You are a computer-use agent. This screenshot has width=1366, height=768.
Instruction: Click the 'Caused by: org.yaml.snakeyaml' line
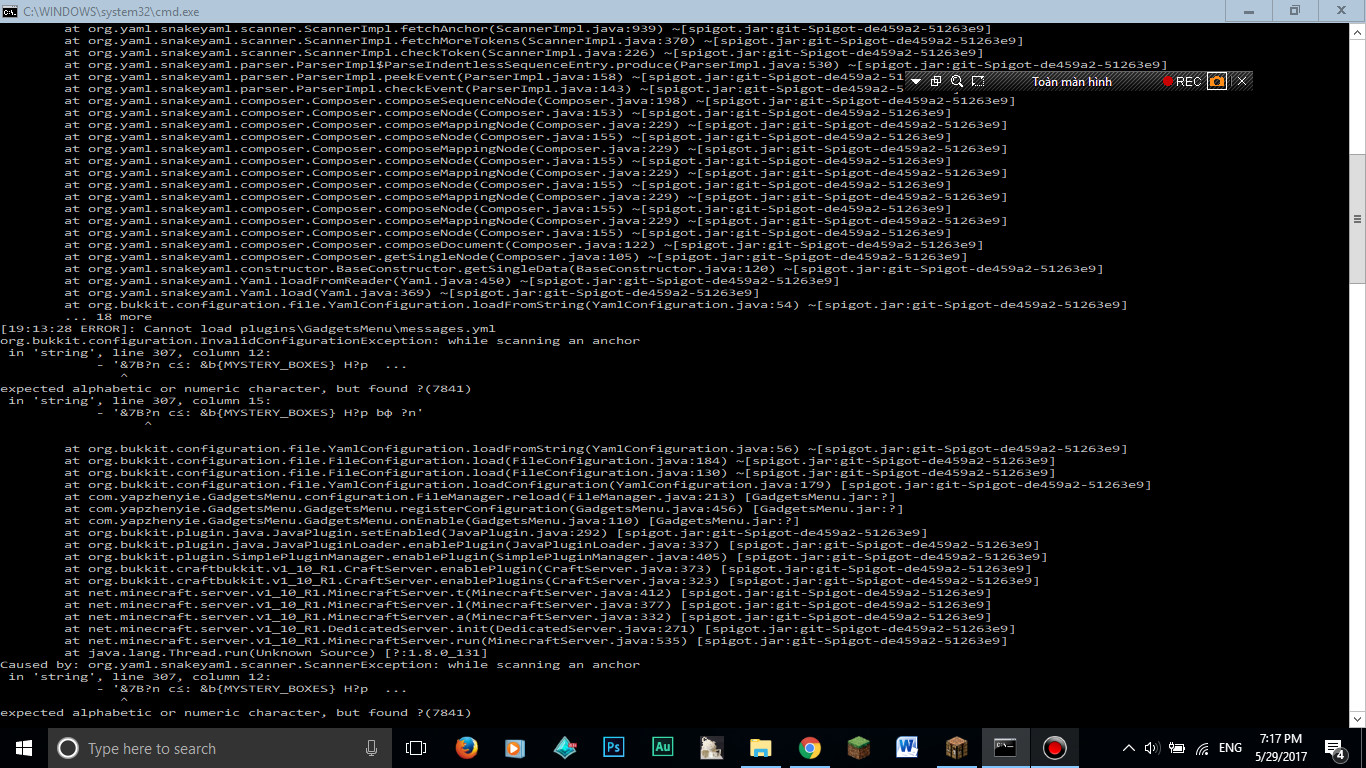(x=320, y=664)
